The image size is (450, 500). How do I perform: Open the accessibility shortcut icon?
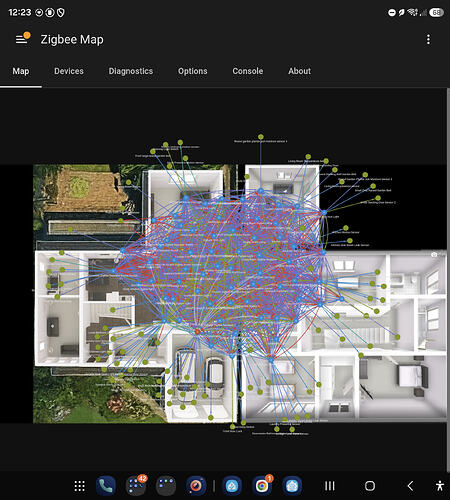(440, 486)
